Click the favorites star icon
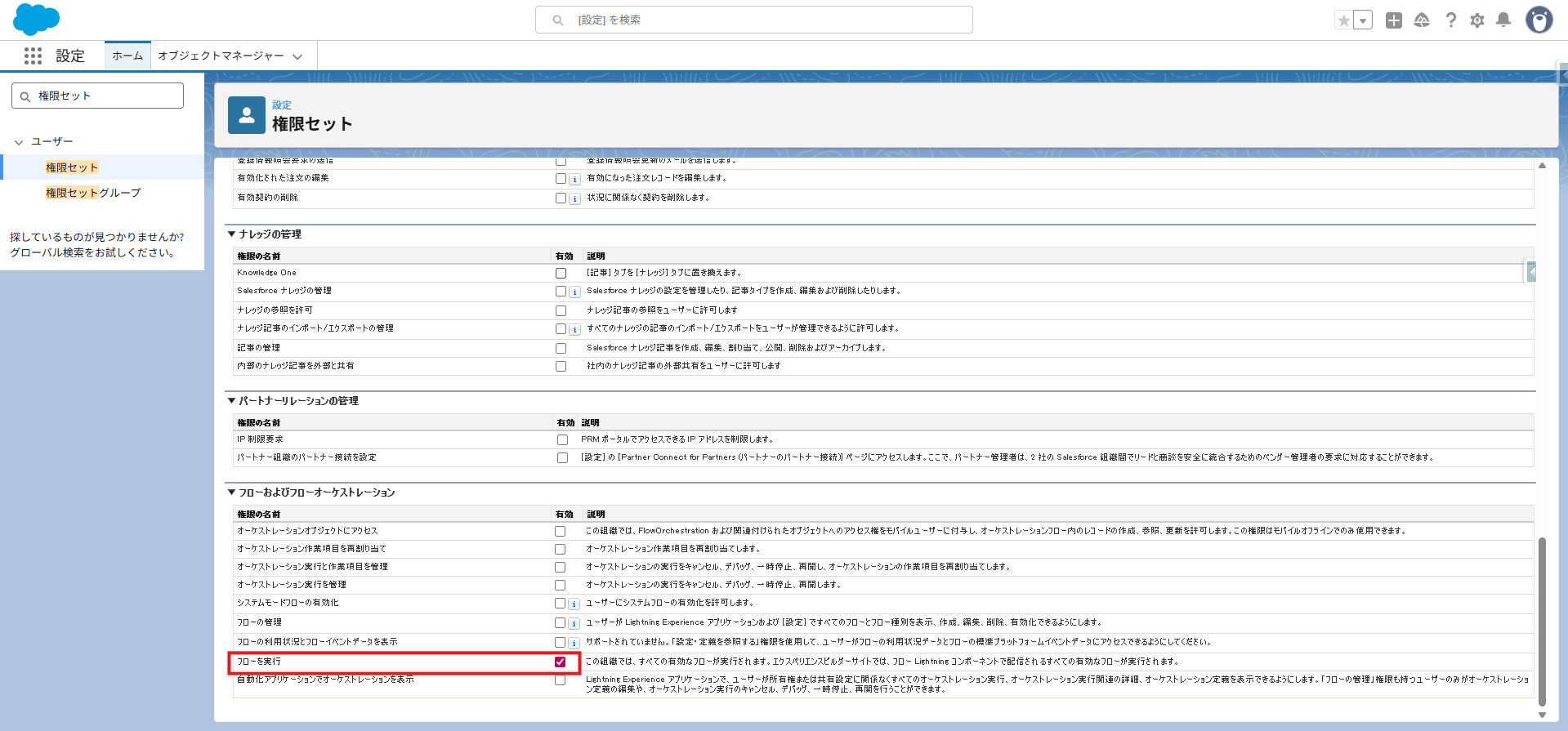1568x731 pixels. coord(1343,20)
